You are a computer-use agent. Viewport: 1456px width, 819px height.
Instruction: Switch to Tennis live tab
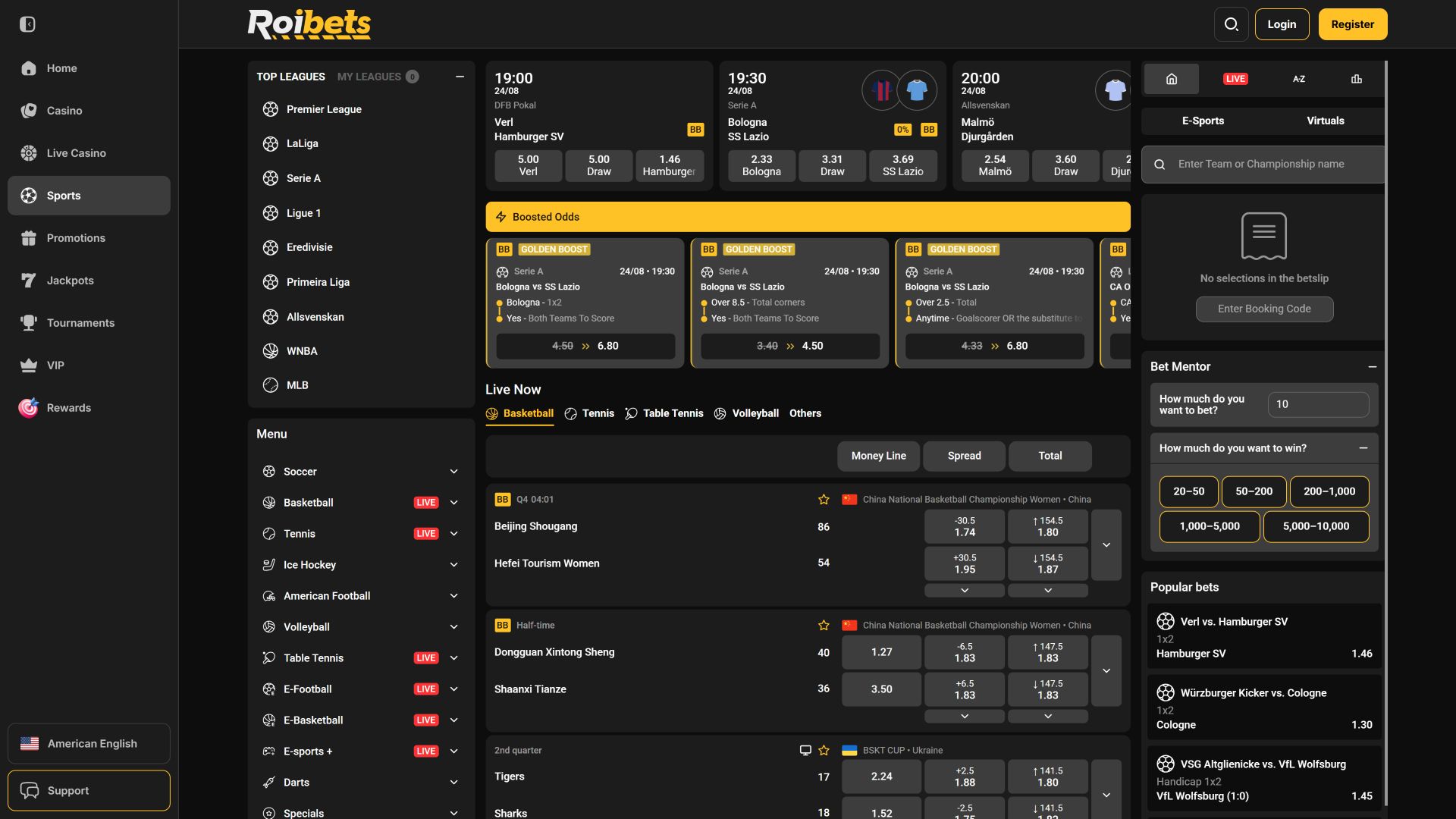589,414
